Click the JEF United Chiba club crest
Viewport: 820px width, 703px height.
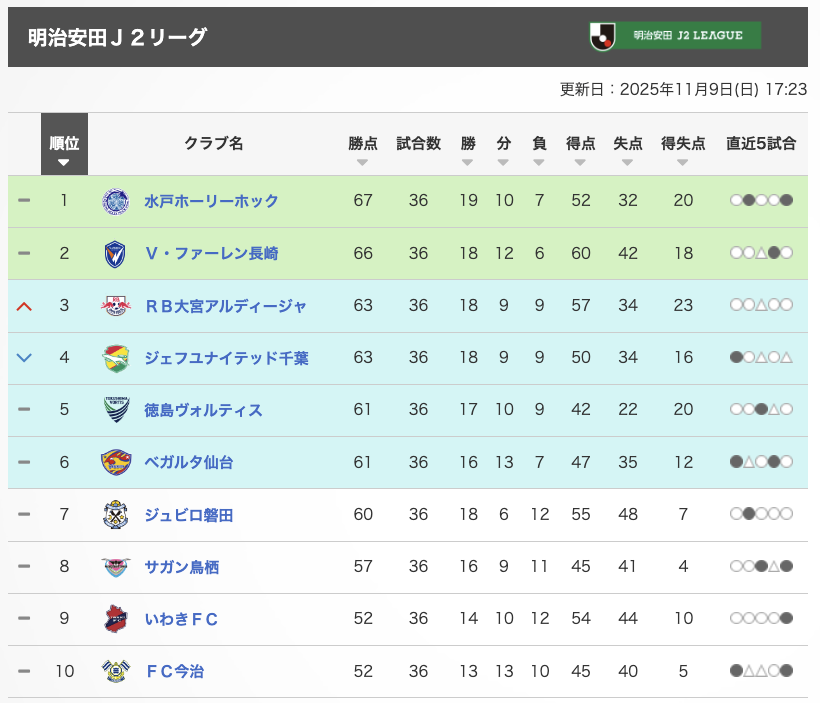tap(116, 358)
